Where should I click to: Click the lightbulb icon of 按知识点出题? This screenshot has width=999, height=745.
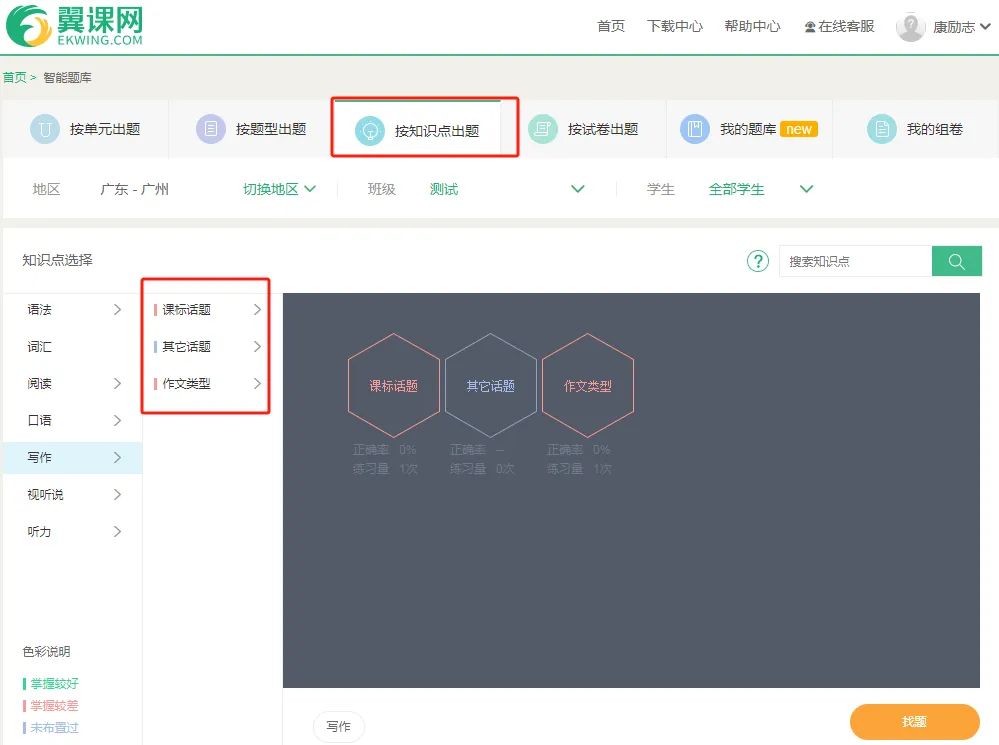click(x=370, y=131)
